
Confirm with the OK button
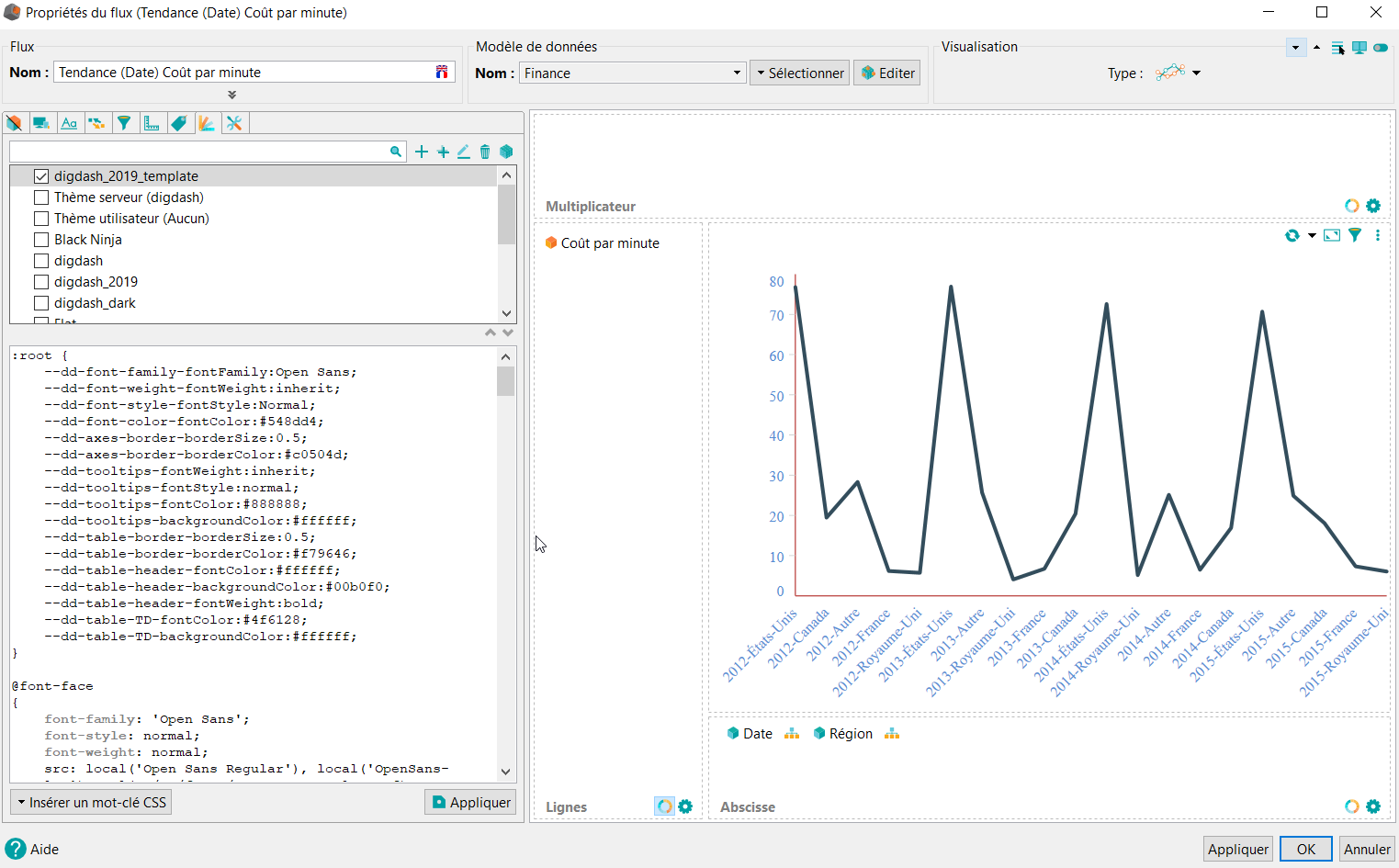pos(1305,849)
